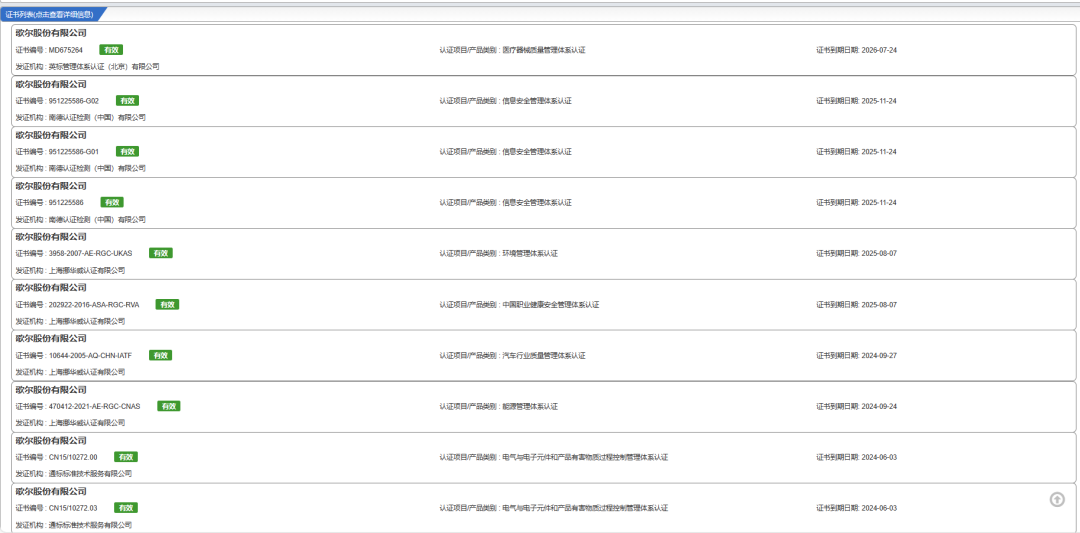1080x533 pixels.
Task: Click expiry date in the CN15/10272.03 card
Action: coord(879,508)
